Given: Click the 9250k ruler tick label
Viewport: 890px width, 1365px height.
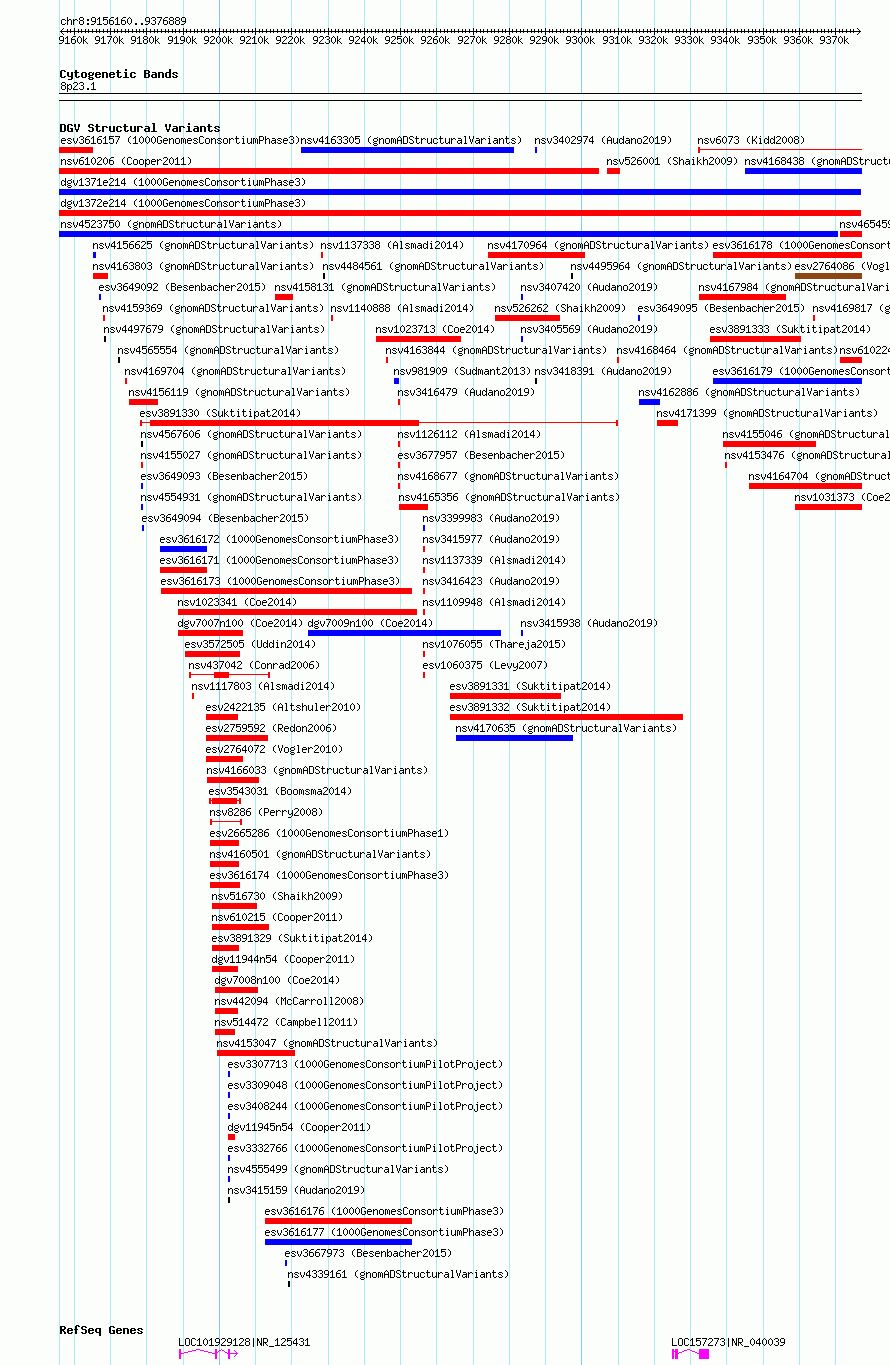Looking at the screenshot, I should click(399, 41).
